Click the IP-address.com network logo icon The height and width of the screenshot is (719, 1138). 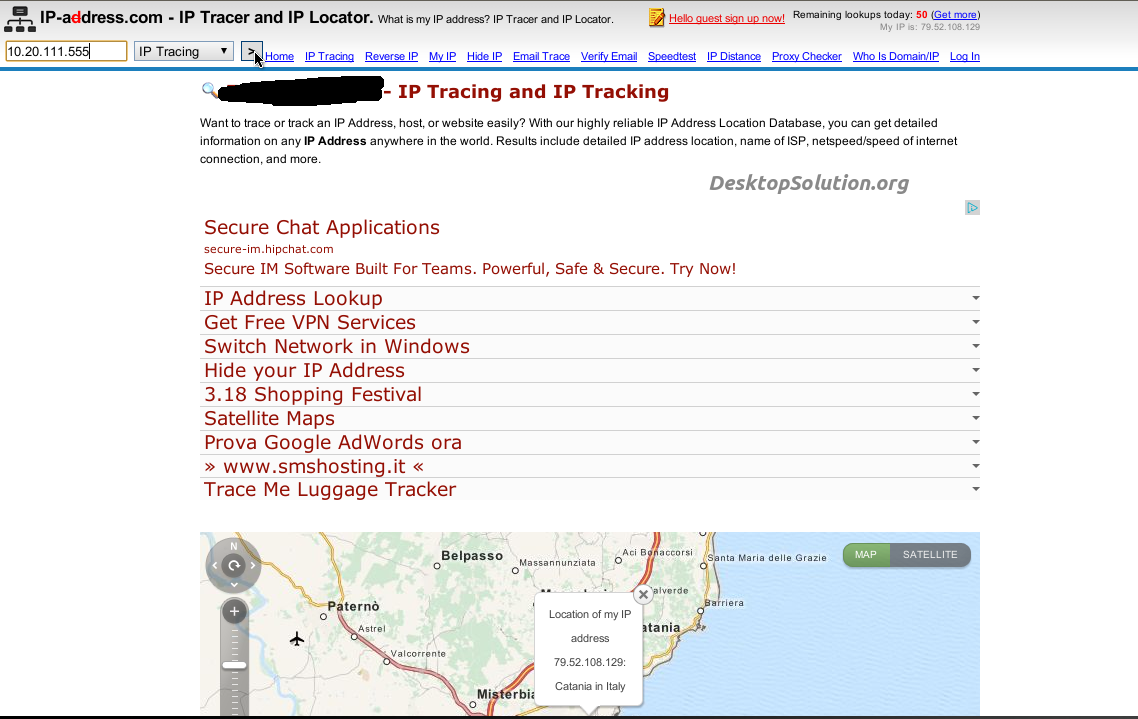pos(19,19)
